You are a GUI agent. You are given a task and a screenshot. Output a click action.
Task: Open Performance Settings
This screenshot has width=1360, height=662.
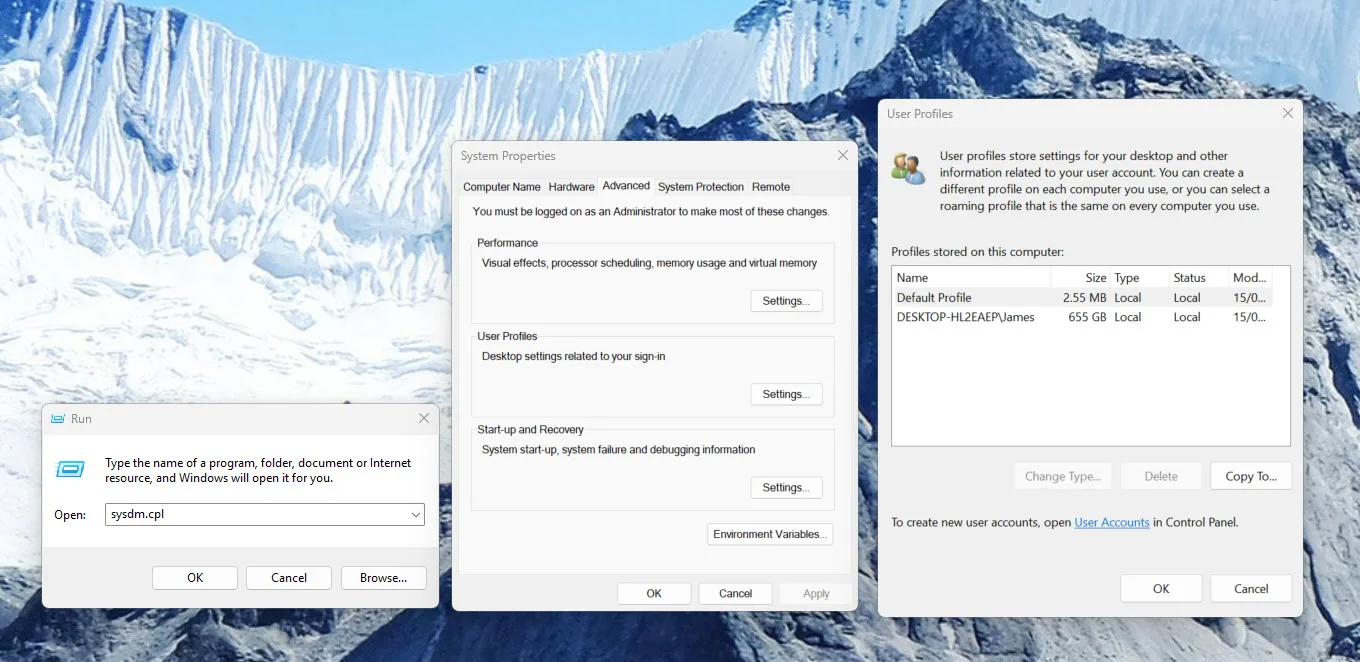pyautogui.click(x=786, y=300)
